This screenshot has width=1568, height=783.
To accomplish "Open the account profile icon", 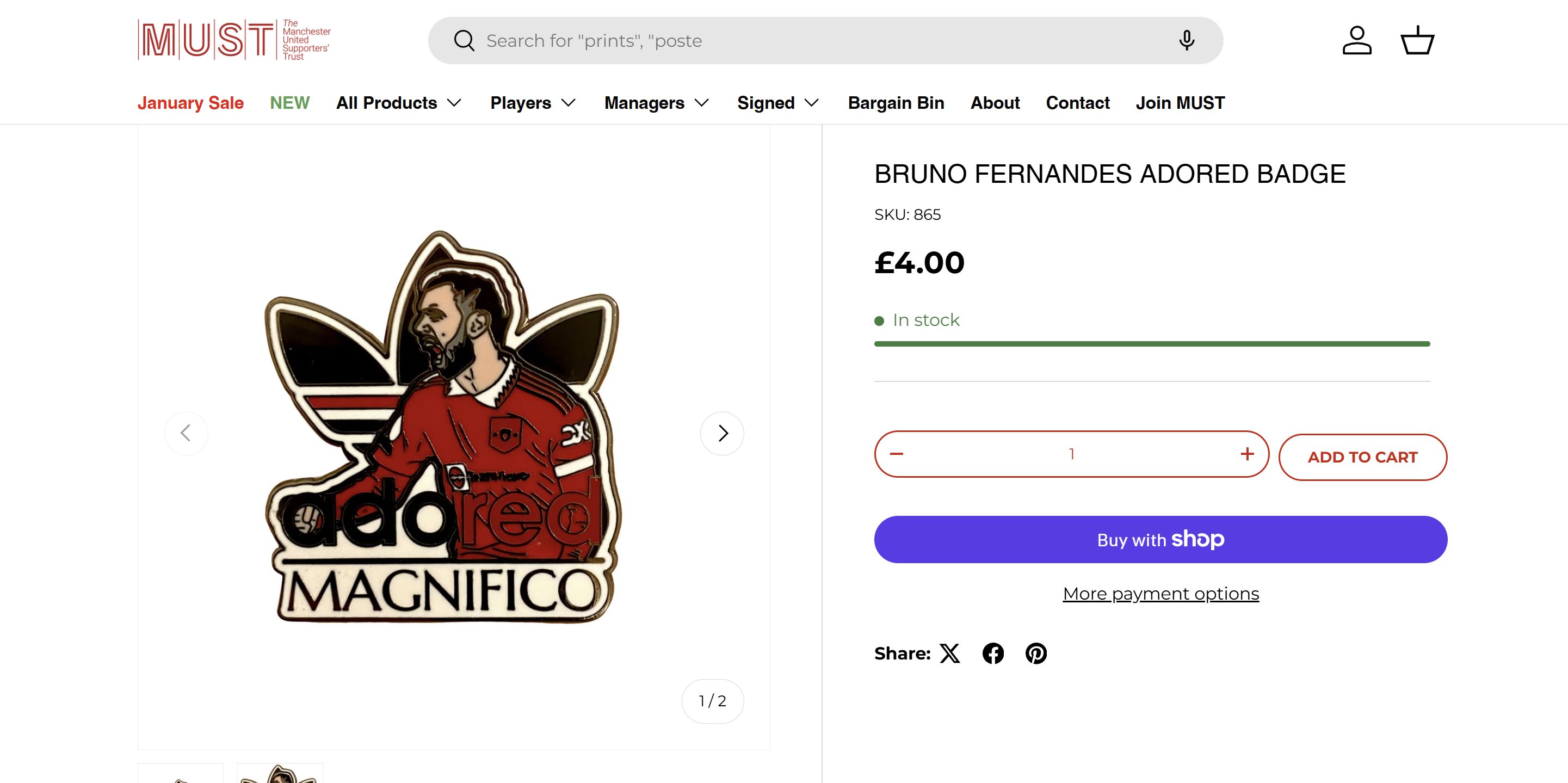I will tap(1357, 41).
